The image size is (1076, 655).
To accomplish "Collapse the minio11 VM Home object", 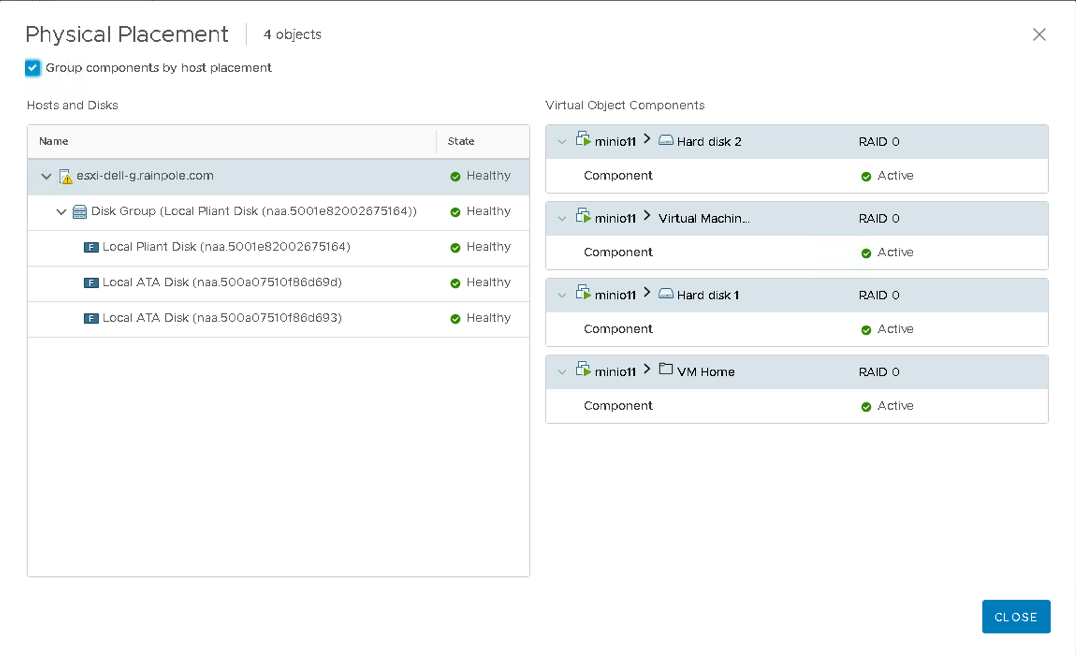I will [x=562, y=372].
